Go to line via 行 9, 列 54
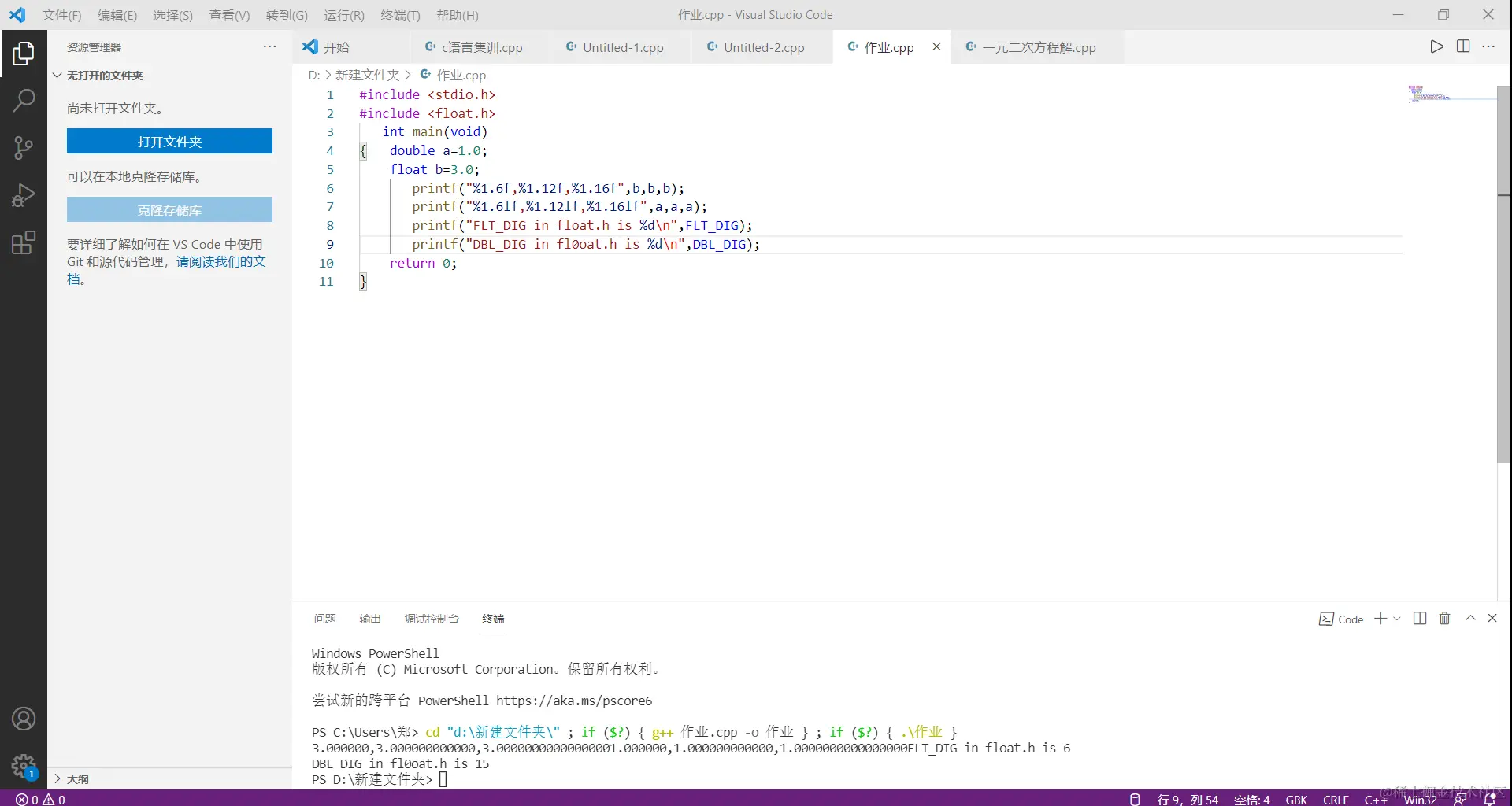This screenshot has width=1512, height=806. coord(1188,799)
